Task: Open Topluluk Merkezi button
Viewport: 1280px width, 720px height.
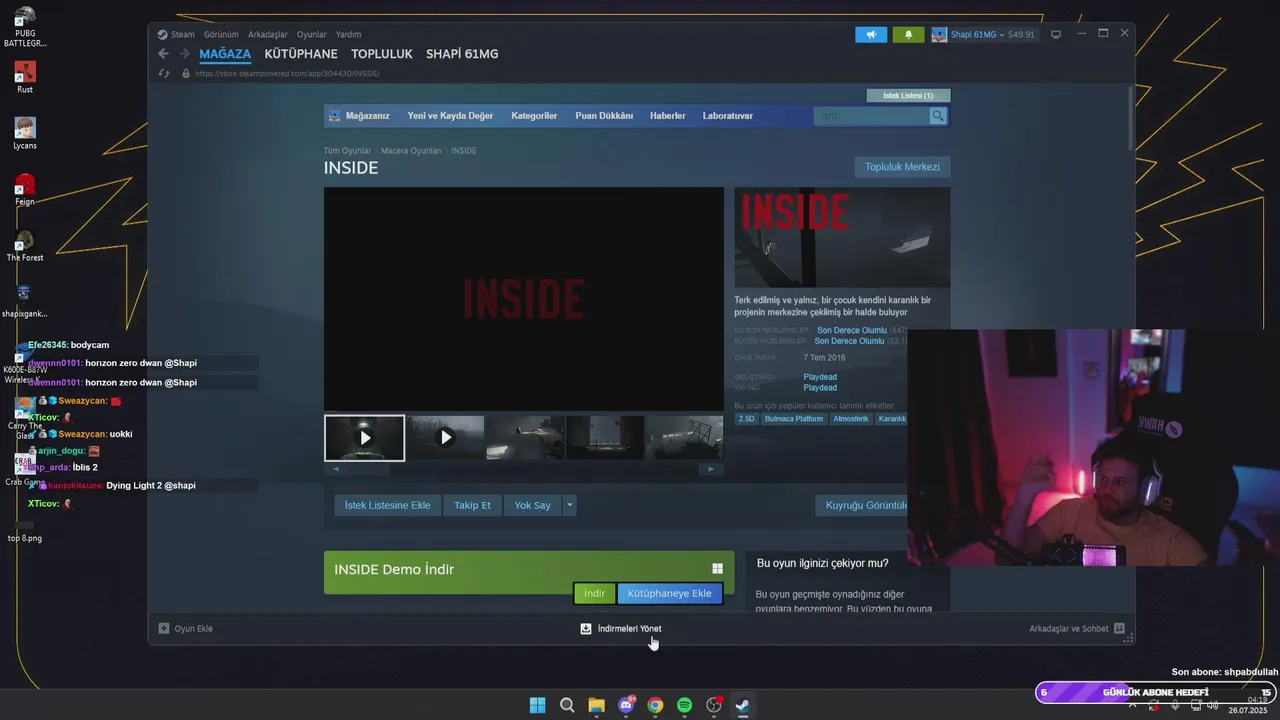Action: [x=902, y=167]
